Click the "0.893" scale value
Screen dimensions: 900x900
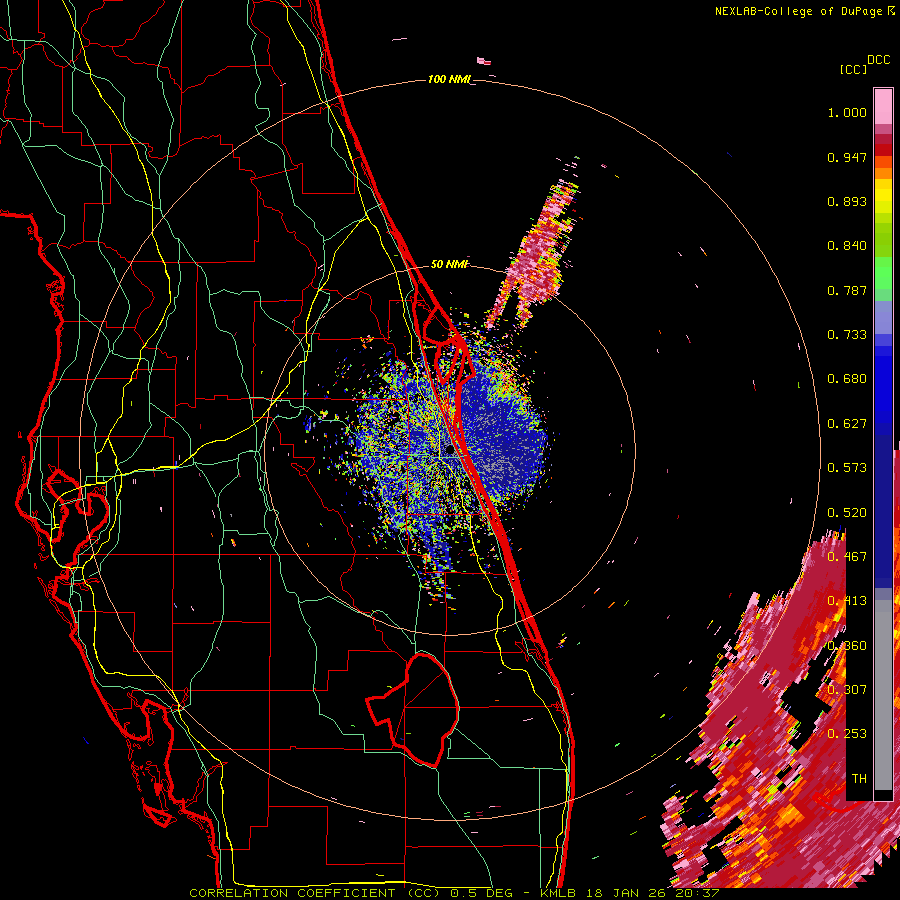(847, 201)
